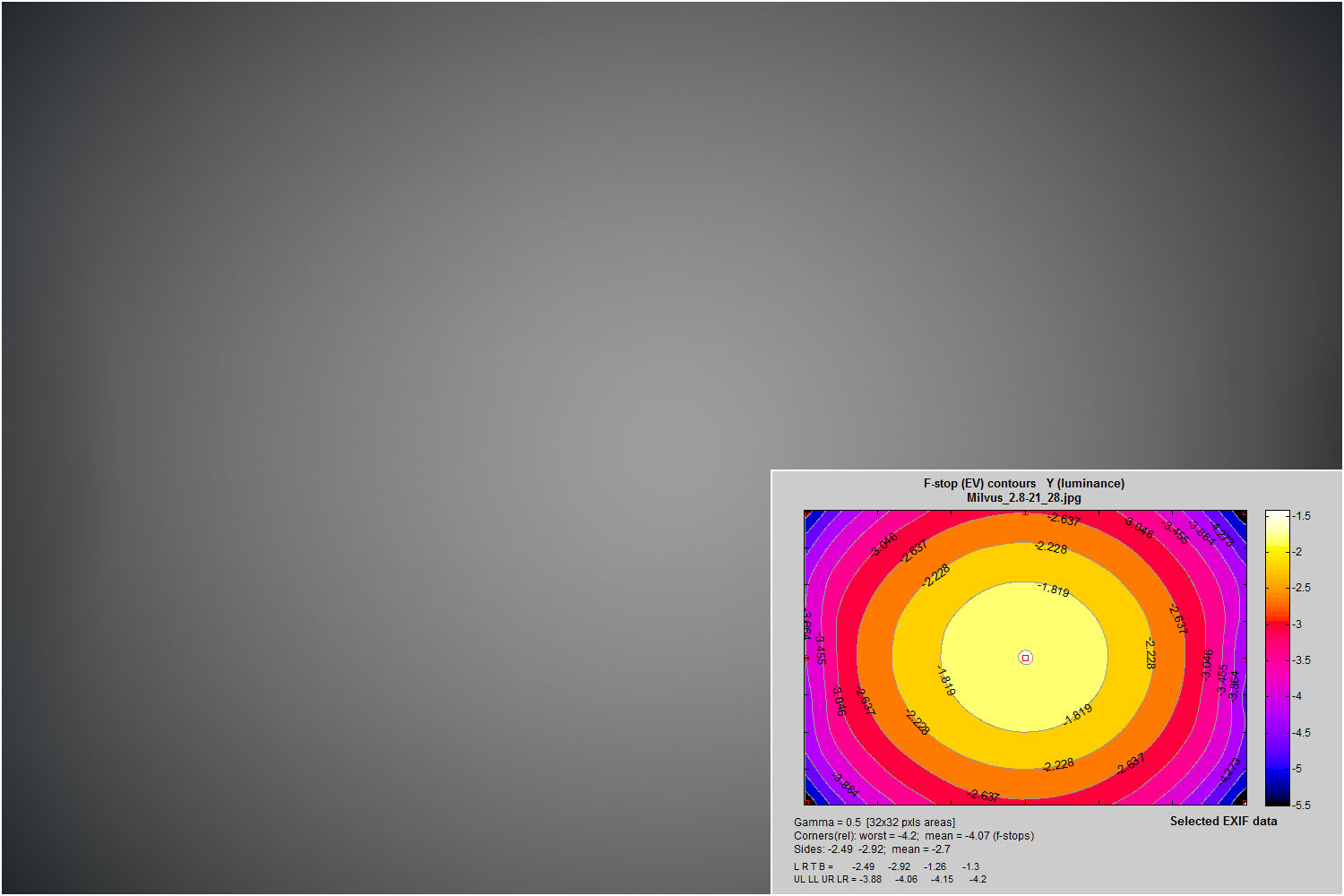Click the -5.5 tick label on colorbar
The width and height of the screenshot is (1344, 896).
[x=1302, y=805]
